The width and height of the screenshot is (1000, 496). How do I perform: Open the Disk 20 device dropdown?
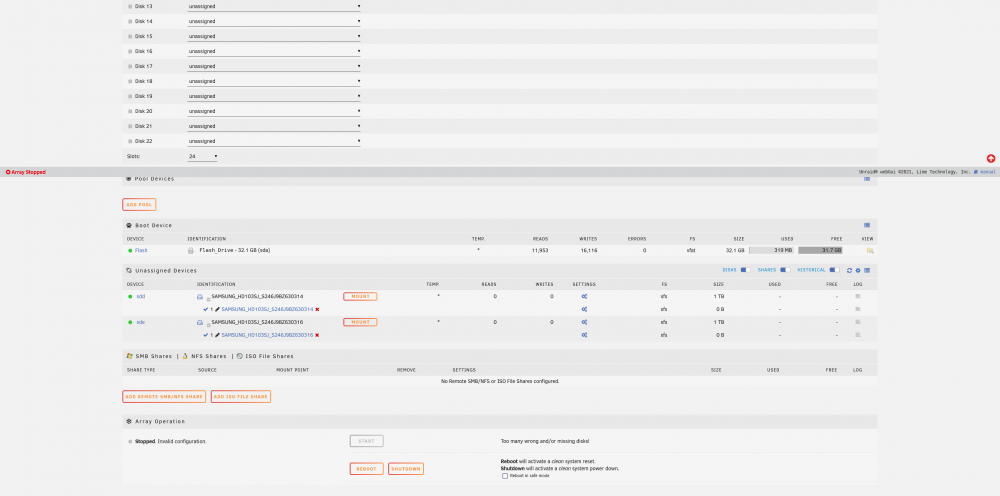tap(274, 111)
